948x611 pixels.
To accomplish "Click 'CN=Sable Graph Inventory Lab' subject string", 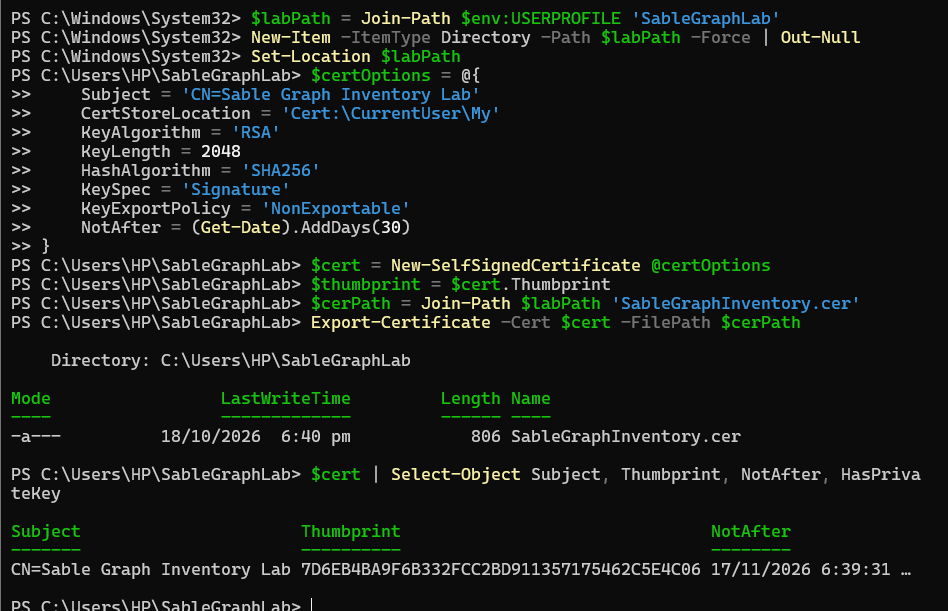I will point(331,94).
